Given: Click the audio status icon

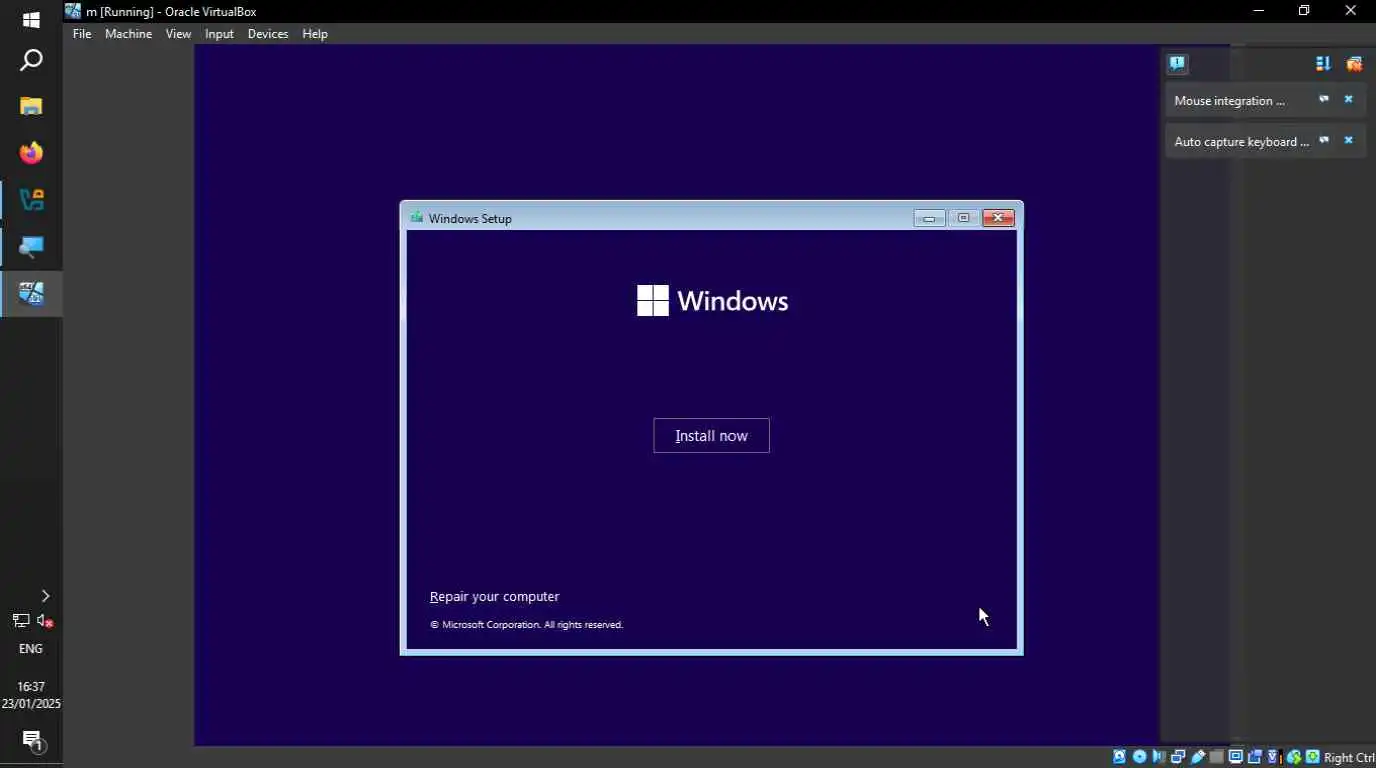Looking at the screenshot, I should click(x=1158, y=757).
